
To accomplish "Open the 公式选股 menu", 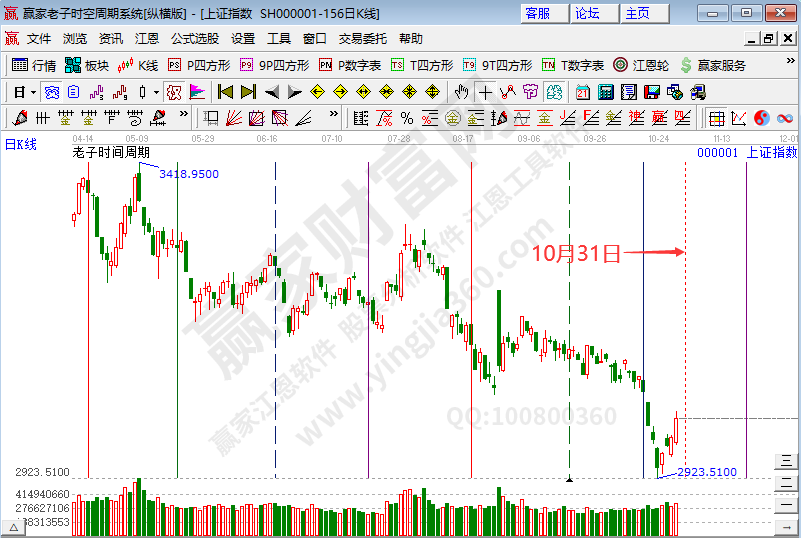I will tap(194, 39).
